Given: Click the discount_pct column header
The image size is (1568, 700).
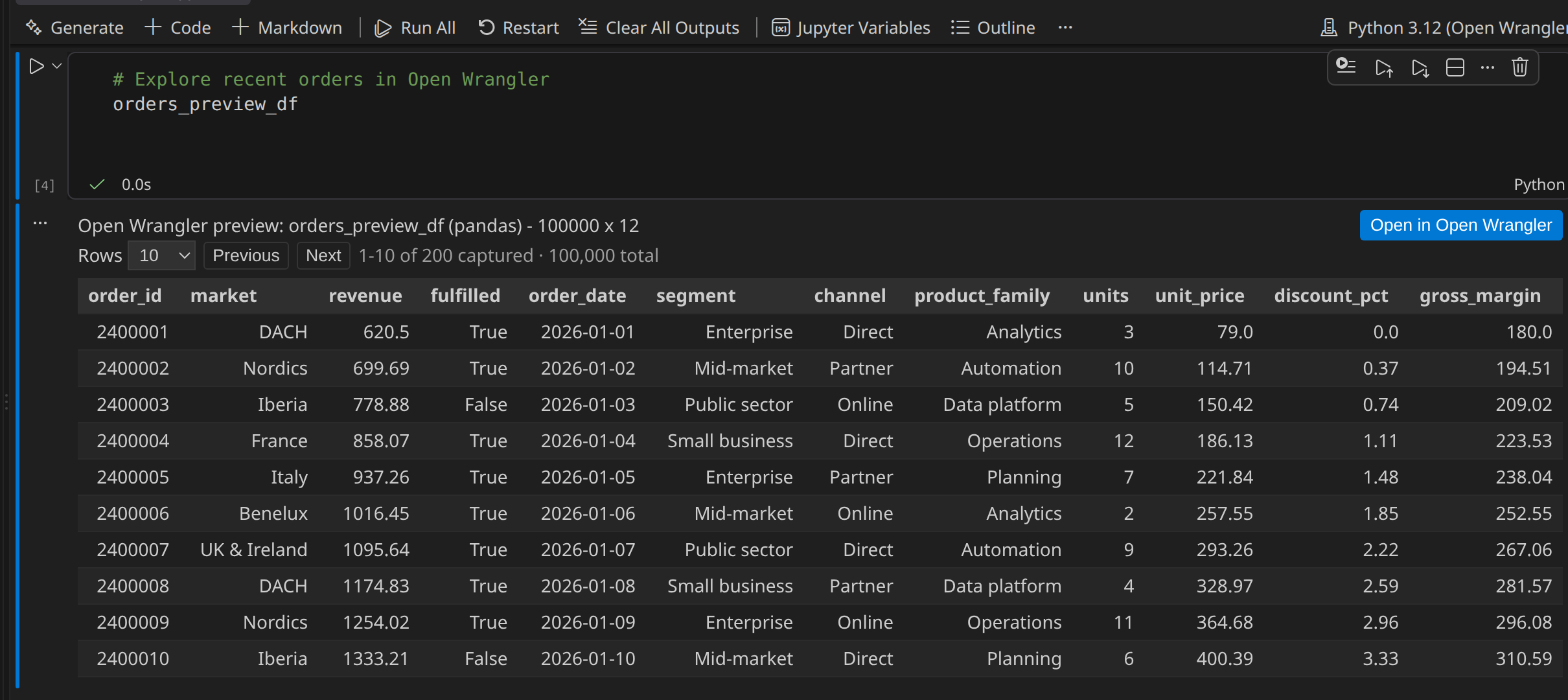Looking at the screenshot, I should [1331, 296].
